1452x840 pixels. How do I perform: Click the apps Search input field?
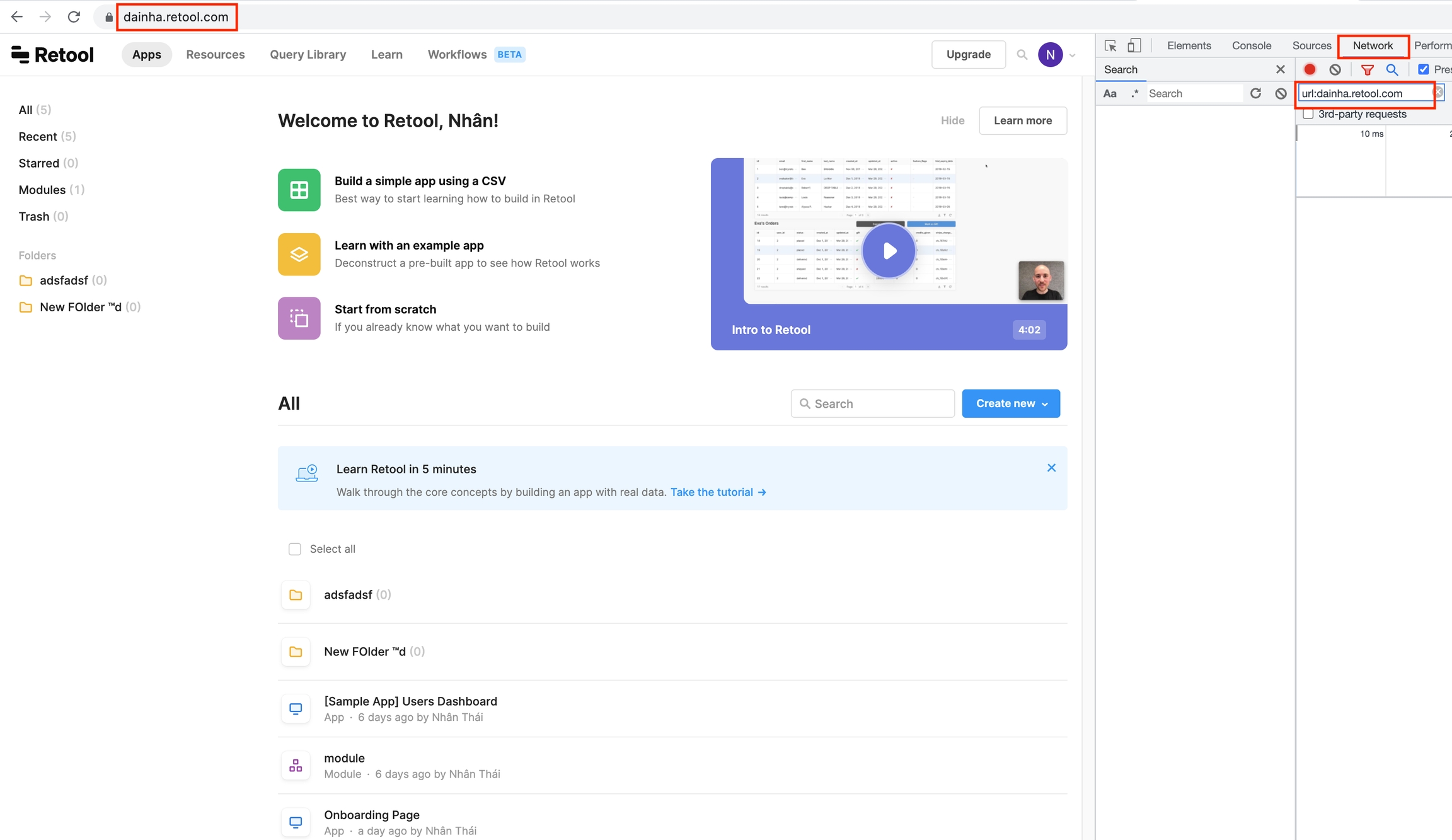tap(873, 403)
